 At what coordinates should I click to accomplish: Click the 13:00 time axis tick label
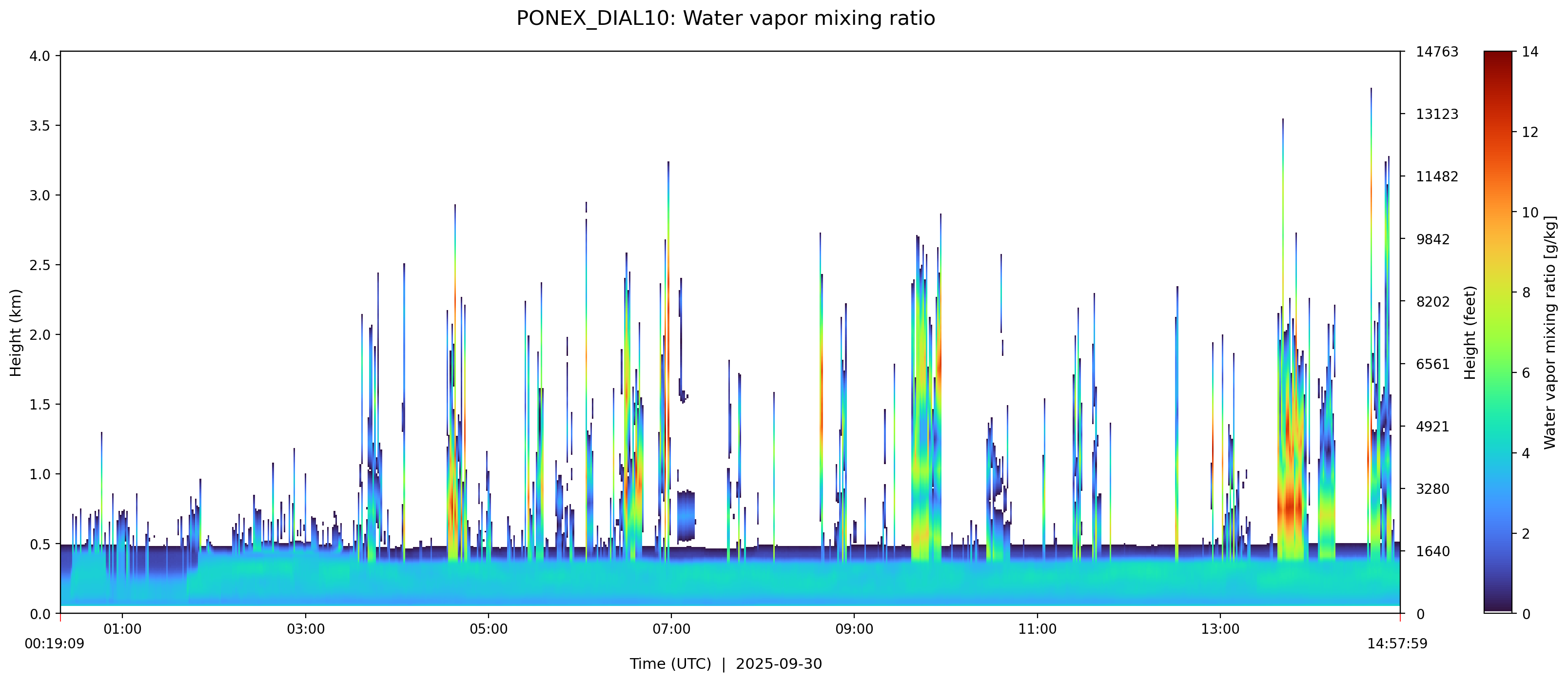click(x=1220, y=629)
